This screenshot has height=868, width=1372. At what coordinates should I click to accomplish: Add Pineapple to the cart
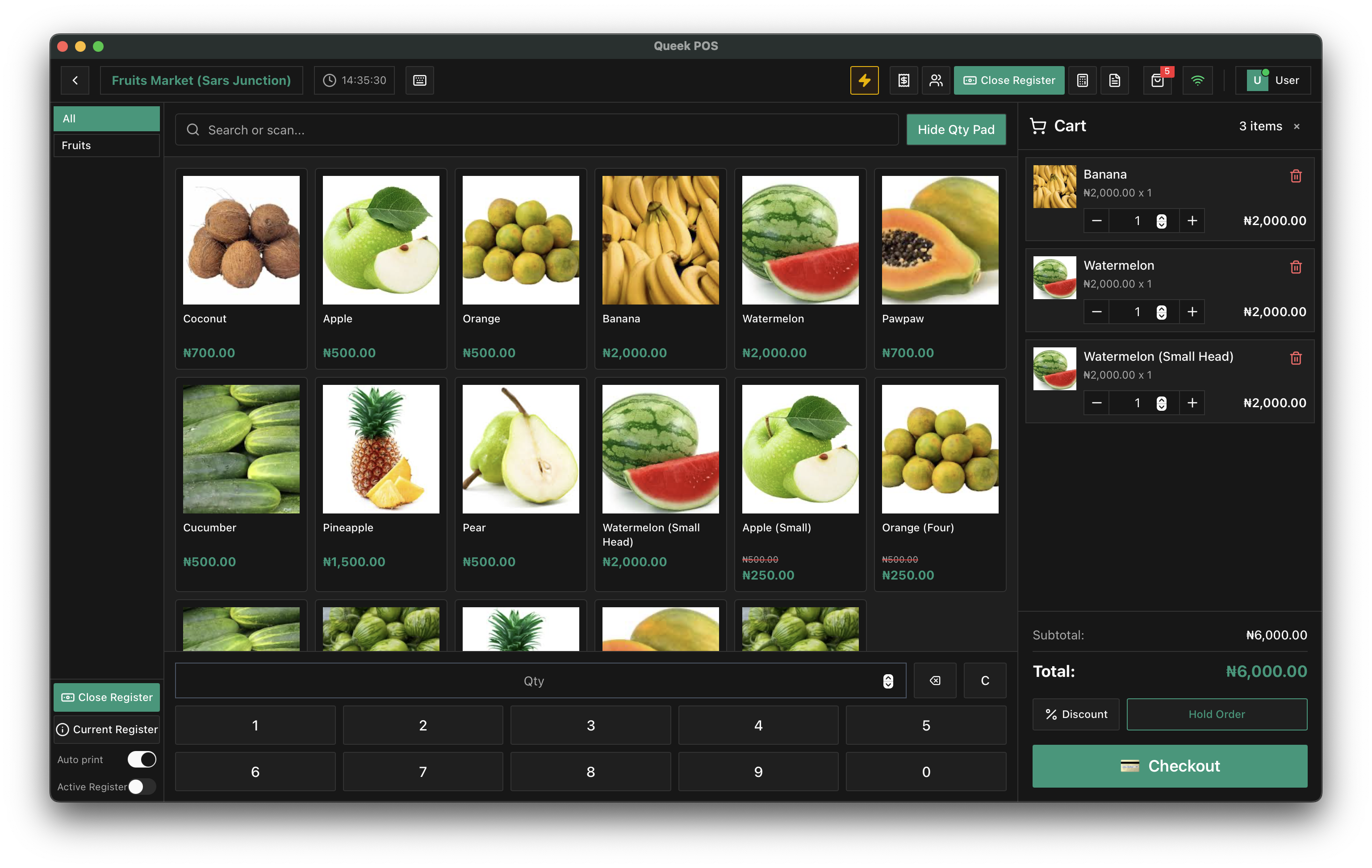pyautogui.click(x=381, y=484)
